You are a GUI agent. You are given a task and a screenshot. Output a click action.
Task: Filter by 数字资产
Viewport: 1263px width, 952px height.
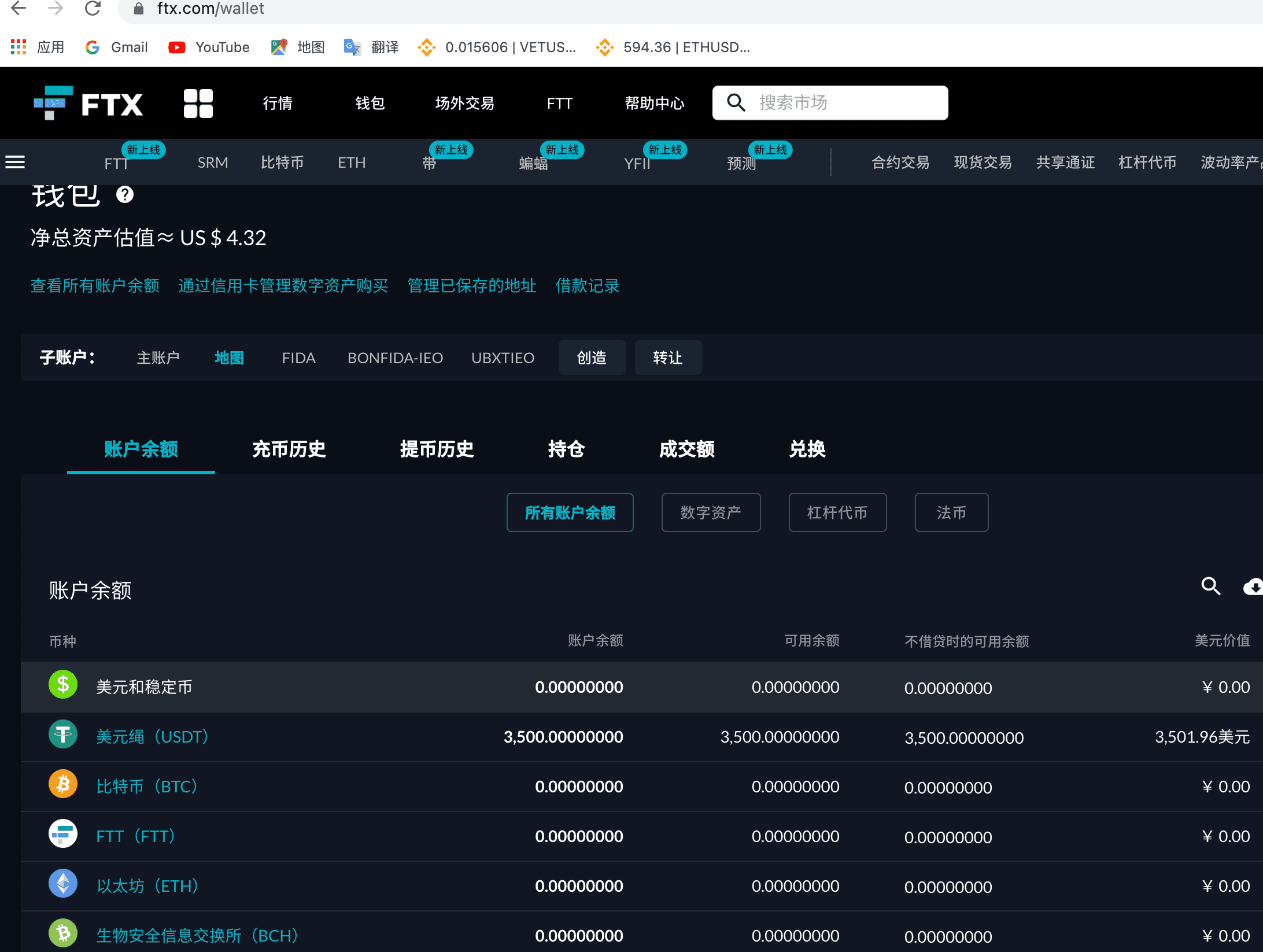711,512
